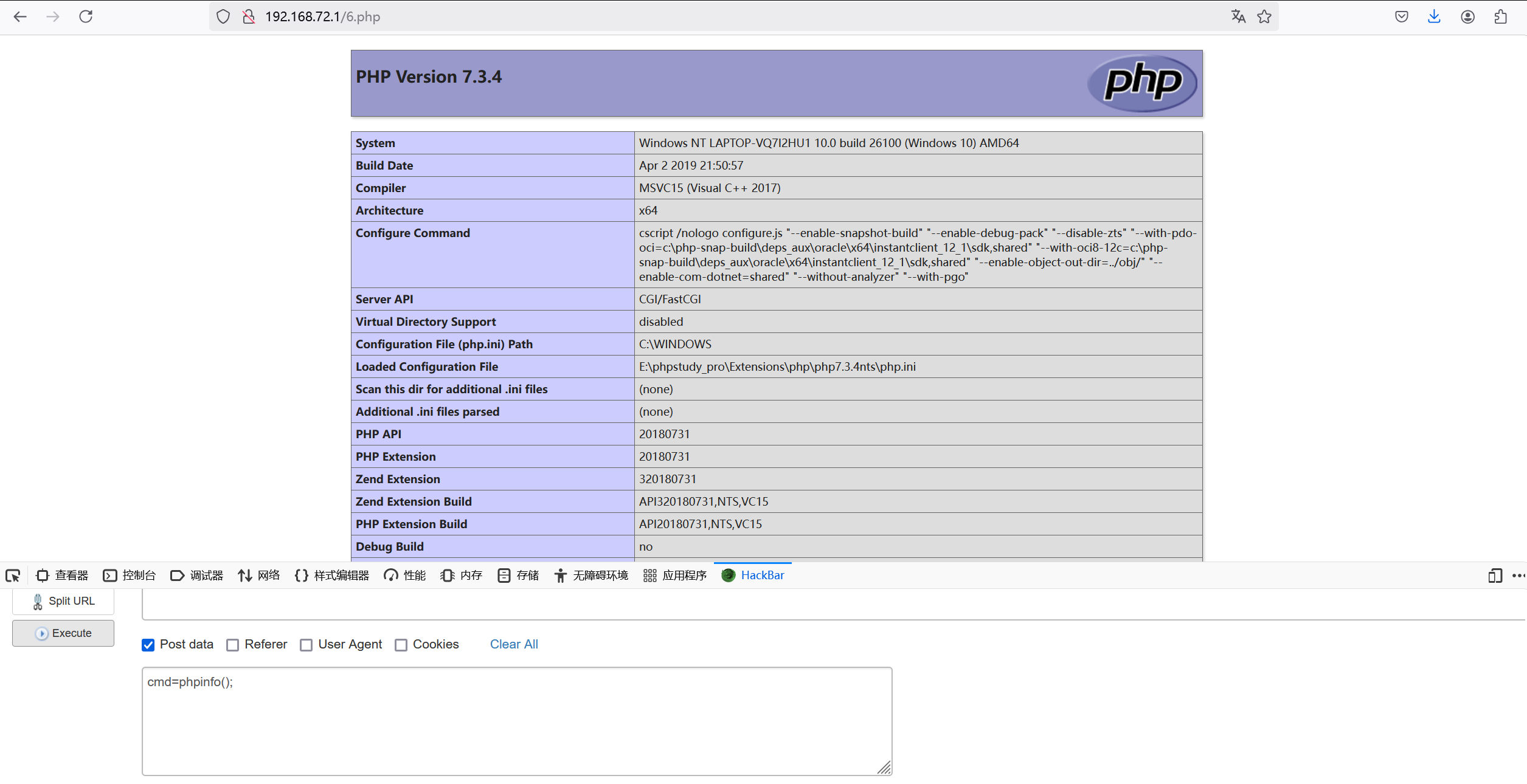Click the PHP logo image

pyautogui.click(x=1142, y=83)
